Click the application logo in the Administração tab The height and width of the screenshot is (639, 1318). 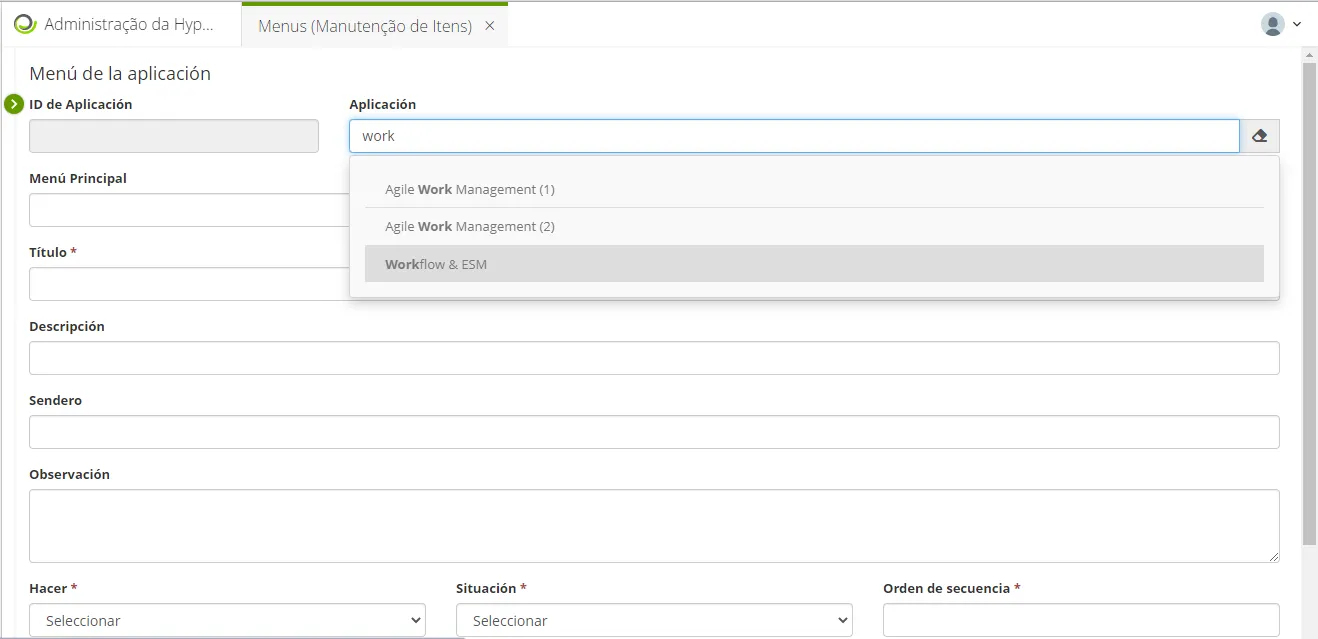point(25,25)
